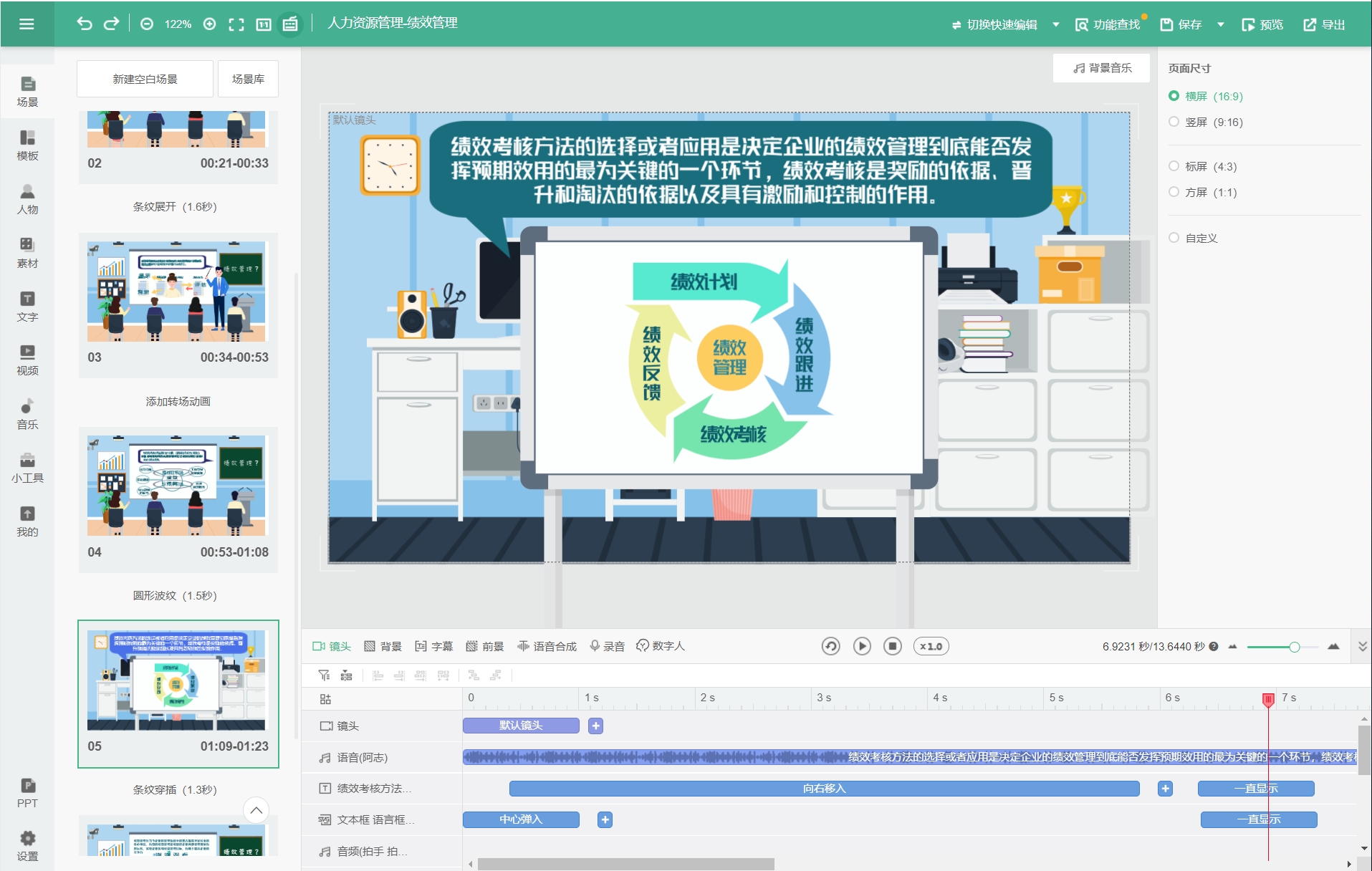Image resolution: width=1372 pixels, height=871 pixels.
Task: Select 自定义 custom page size
Action: click(1193, 238)
